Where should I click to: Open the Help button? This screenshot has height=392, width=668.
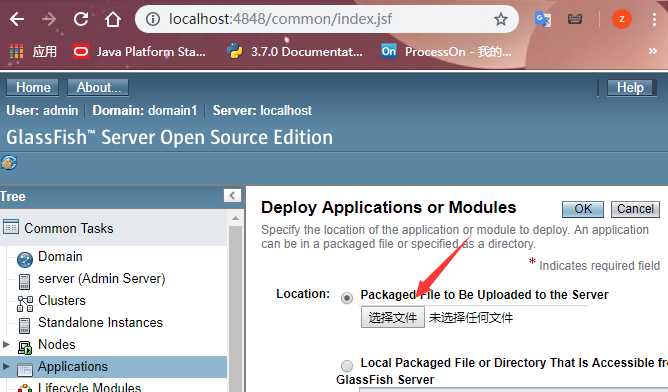(631, 88)
